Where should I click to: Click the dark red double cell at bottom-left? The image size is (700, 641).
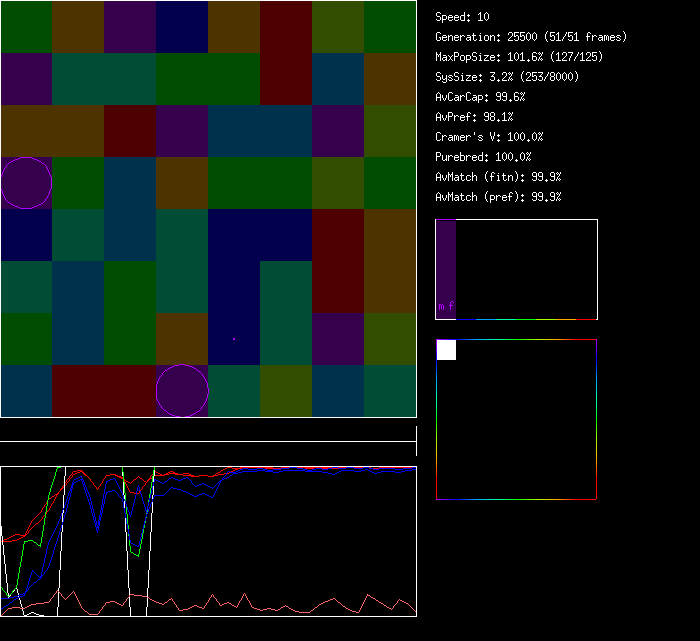tap(104, 391)
